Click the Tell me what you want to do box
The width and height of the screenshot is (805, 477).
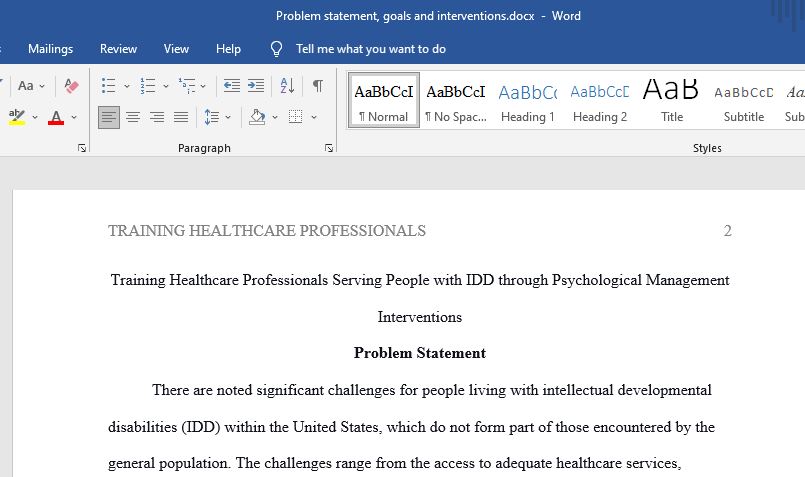pyautogui.click(x=371, y=49)
